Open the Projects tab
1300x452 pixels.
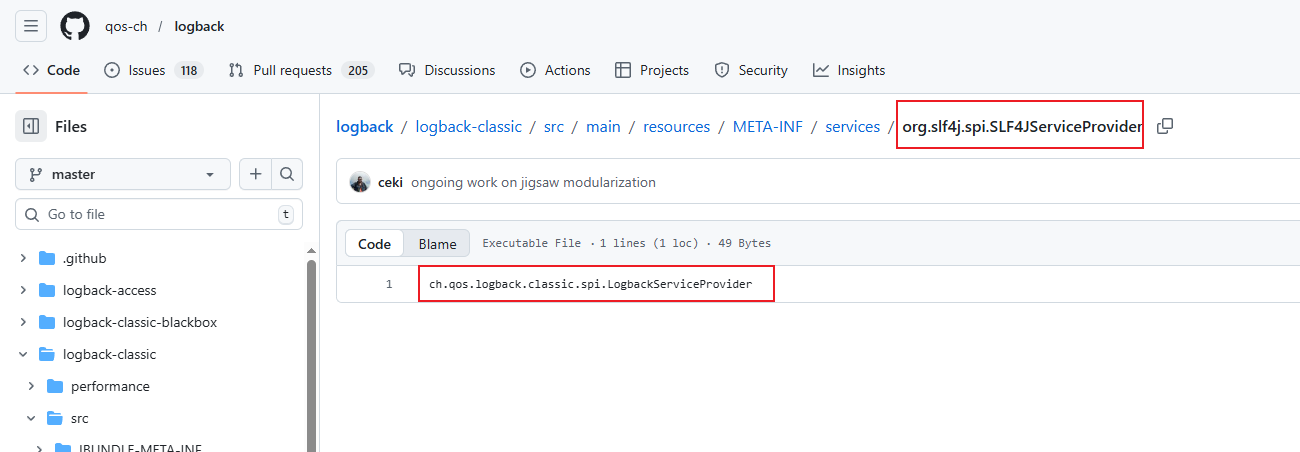click(652, 70)
